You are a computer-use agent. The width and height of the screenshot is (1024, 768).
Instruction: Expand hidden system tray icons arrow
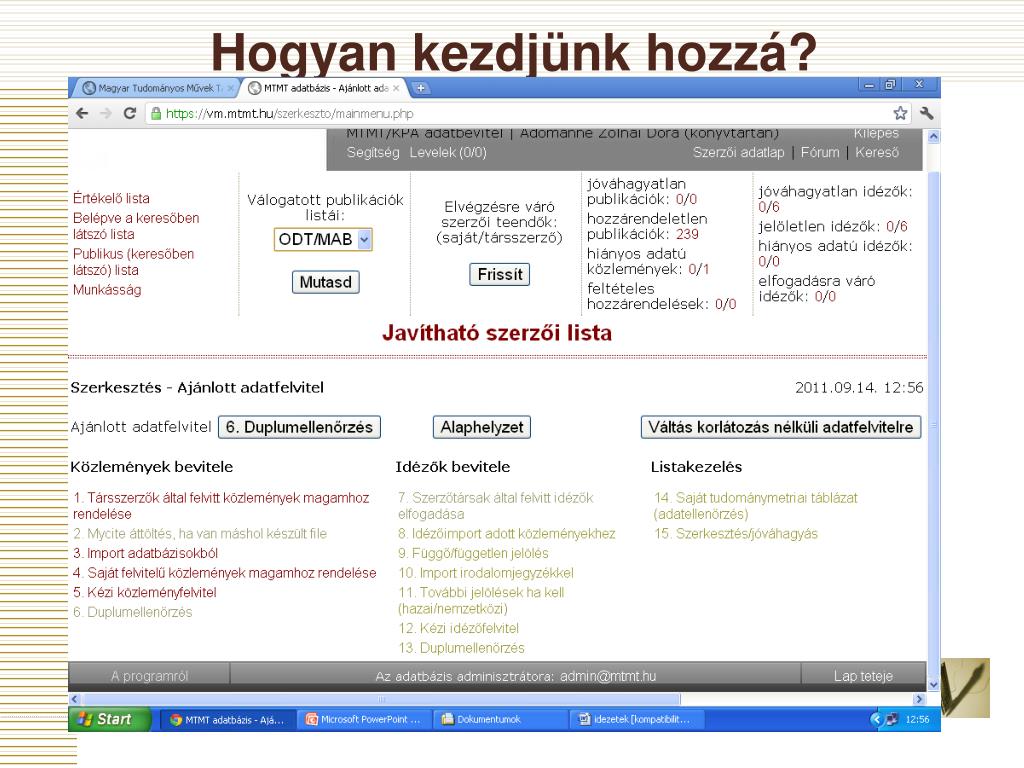pos(876,719)
